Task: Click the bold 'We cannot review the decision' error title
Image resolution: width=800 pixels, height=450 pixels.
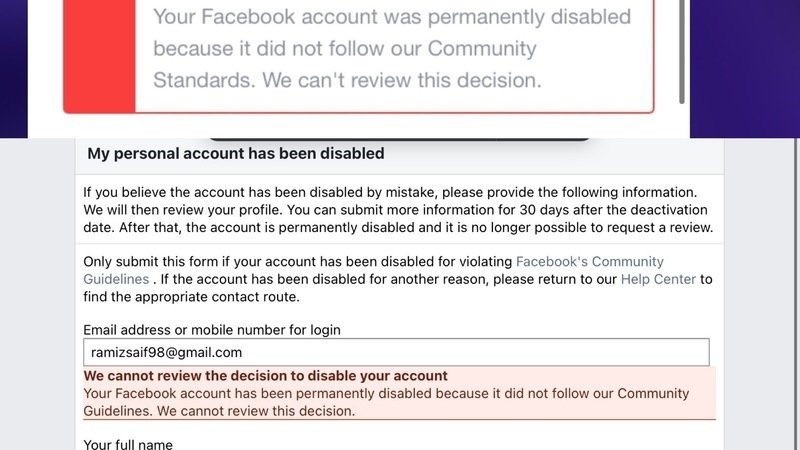Action: 265,376
